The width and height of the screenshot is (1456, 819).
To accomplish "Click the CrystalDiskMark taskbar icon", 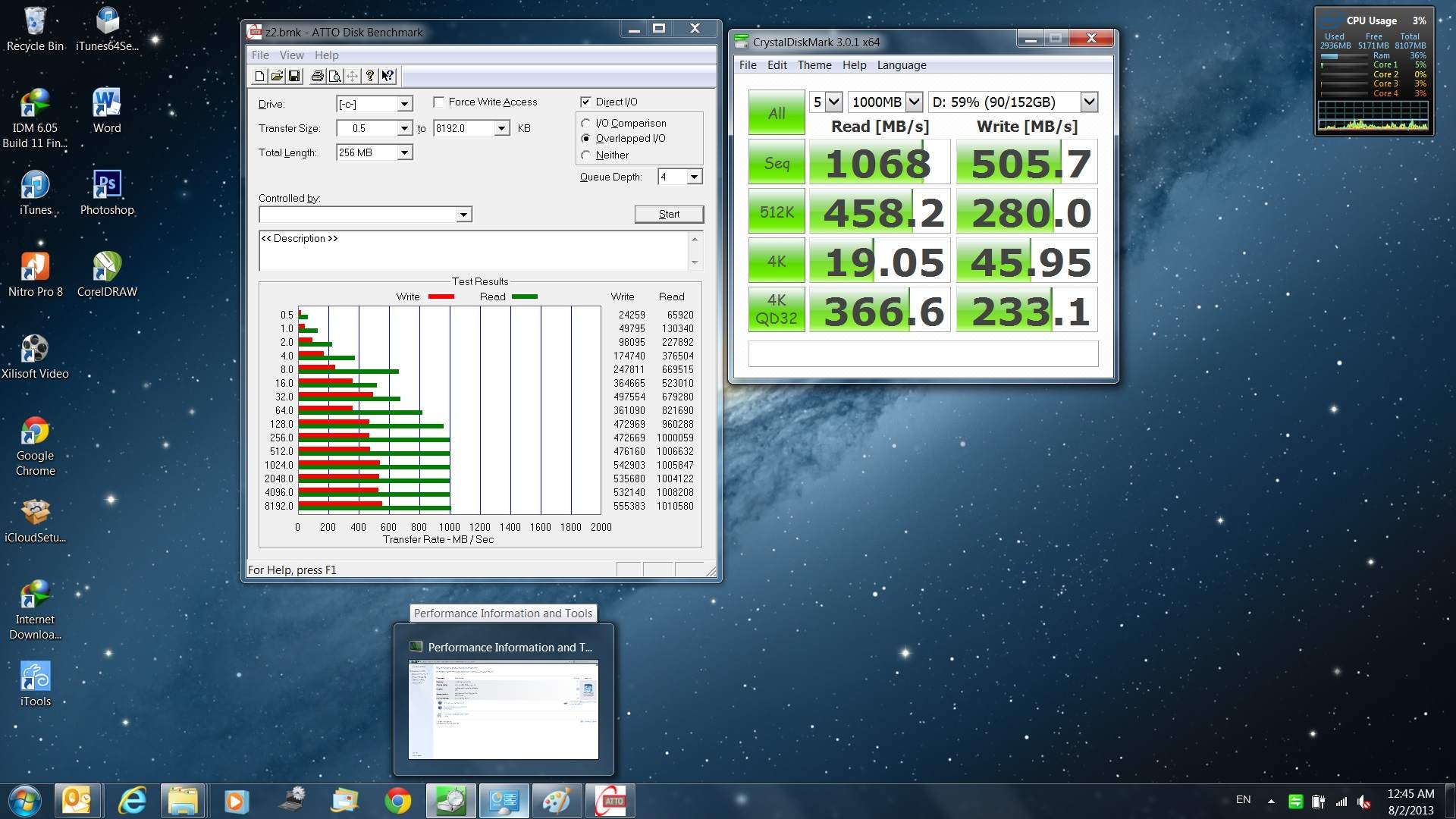I will click(451, 801).
